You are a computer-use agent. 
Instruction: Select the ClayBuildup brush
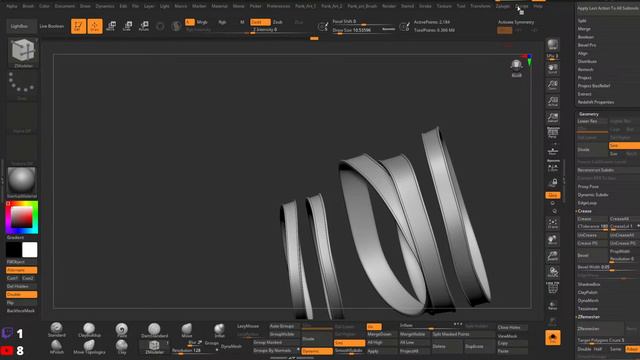pos(89,330)
